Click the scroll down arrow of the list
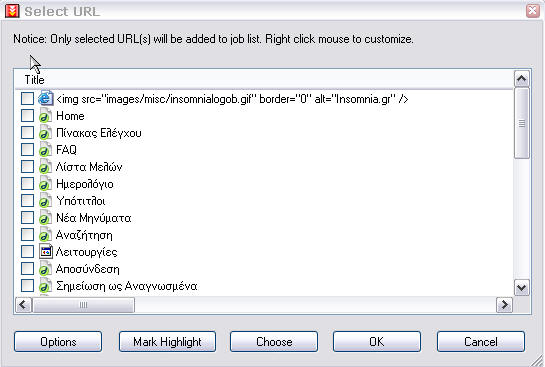 coord(522,287)
